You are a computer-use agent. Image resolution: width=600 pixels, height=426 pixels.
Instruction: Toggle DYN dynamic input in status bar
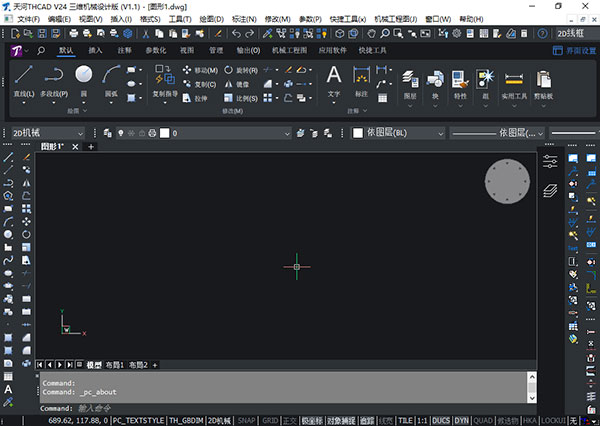click(x=462, y=420)
